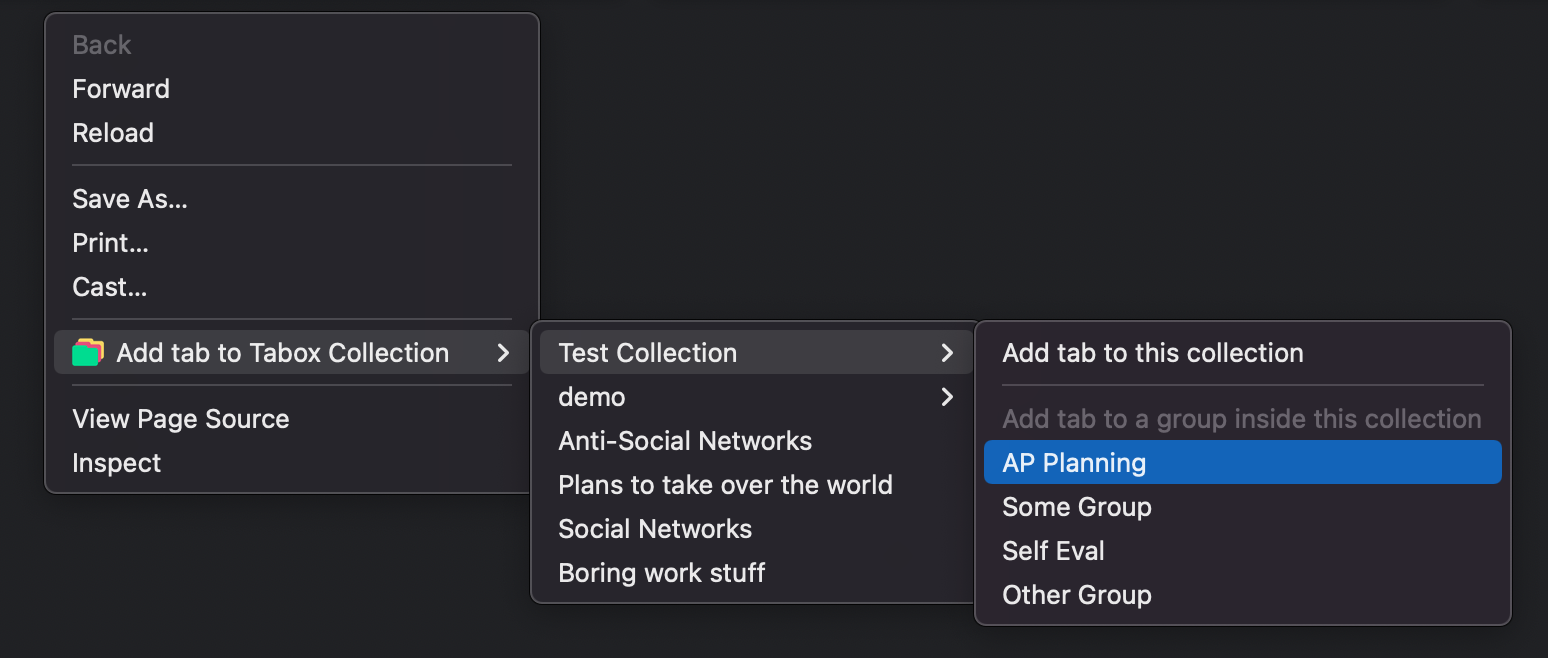Open the Print dialog
Image resolution: width=1548 pixels, height=658 pixels.
pyautogui.click(x=110, y=242)
